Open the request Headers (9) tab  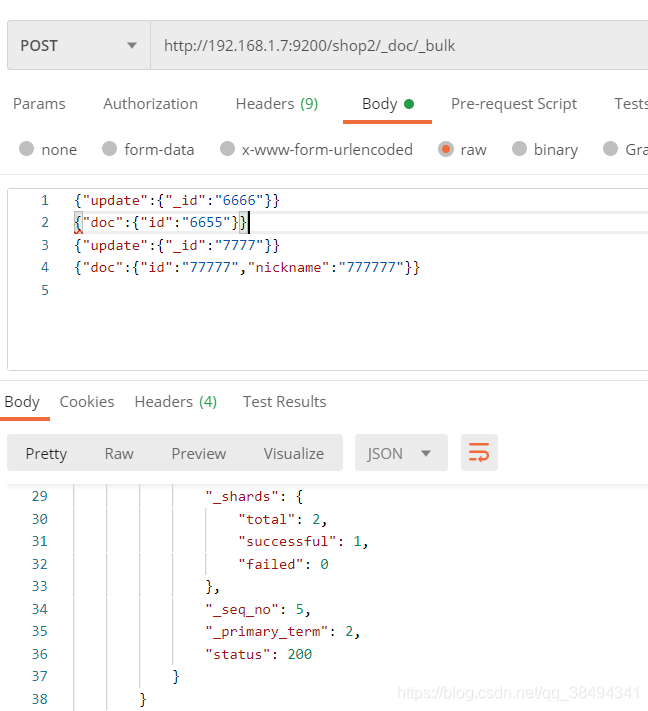click(276, 104)
